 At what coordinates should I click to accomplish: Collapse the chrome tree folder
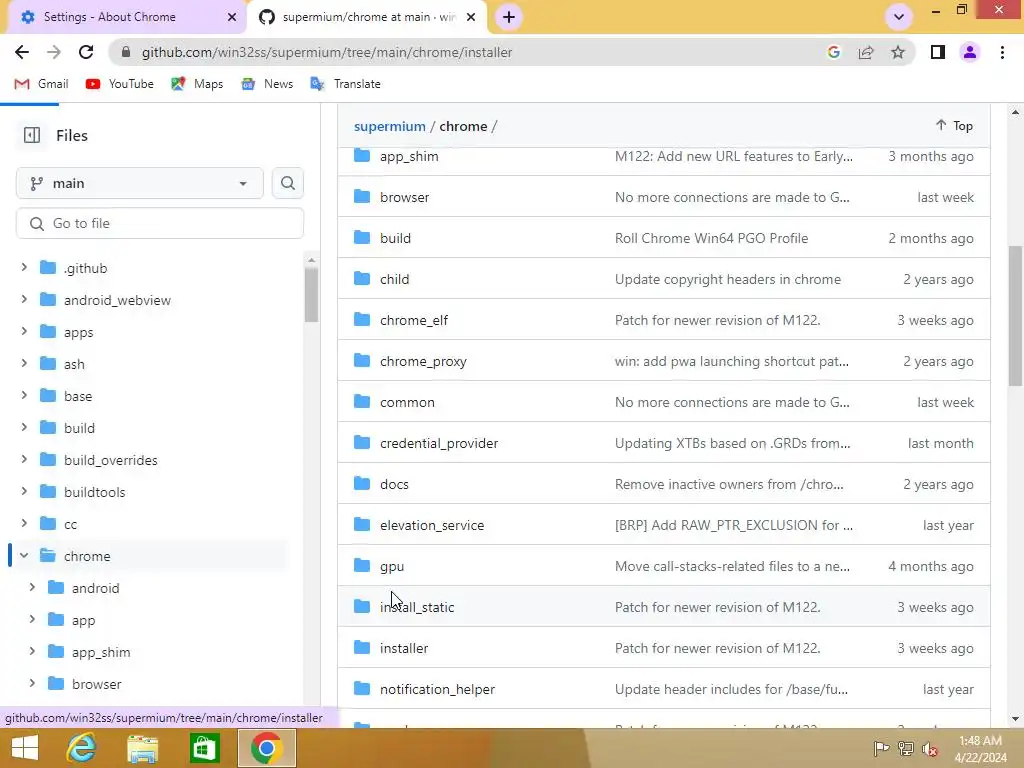tap(24, 555)
